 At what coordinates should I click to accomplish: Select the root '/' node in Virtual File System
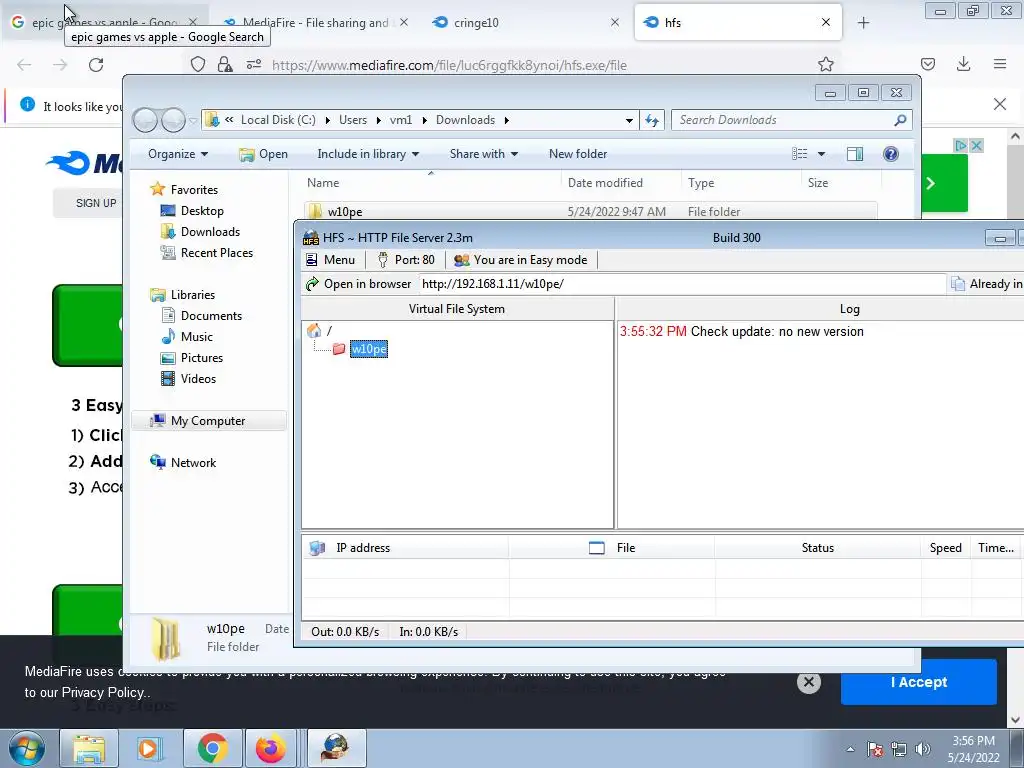[328, 331]
